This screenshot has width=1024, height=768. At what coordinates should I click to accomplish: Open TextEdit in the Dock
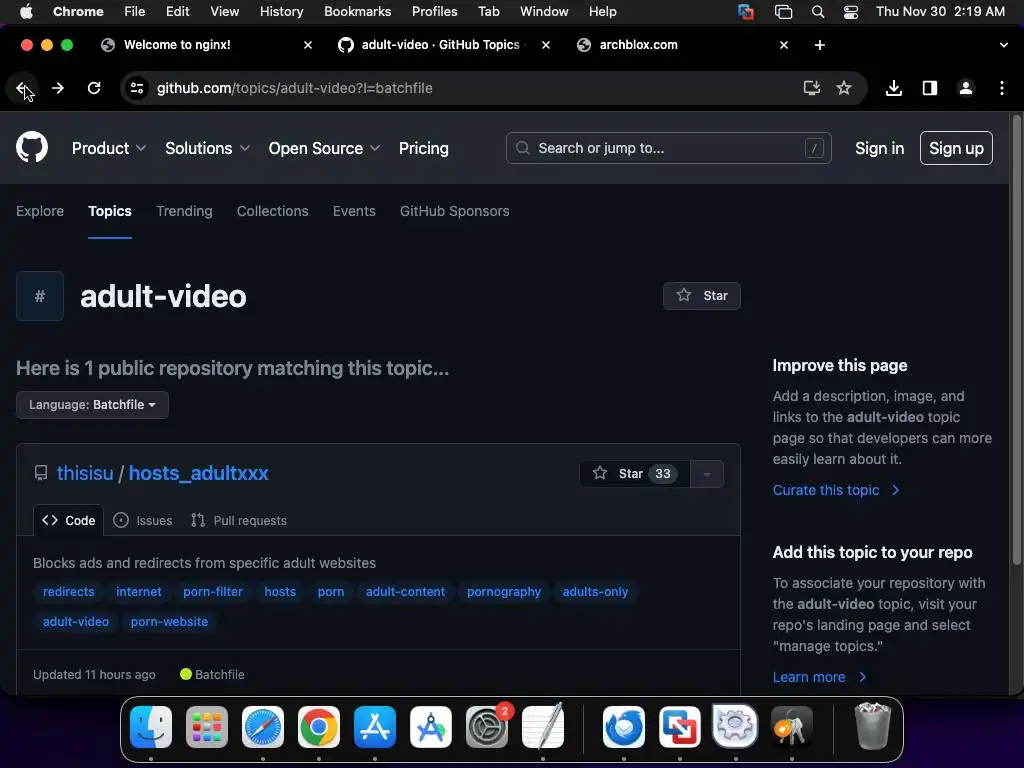click(x=543, y=726)
